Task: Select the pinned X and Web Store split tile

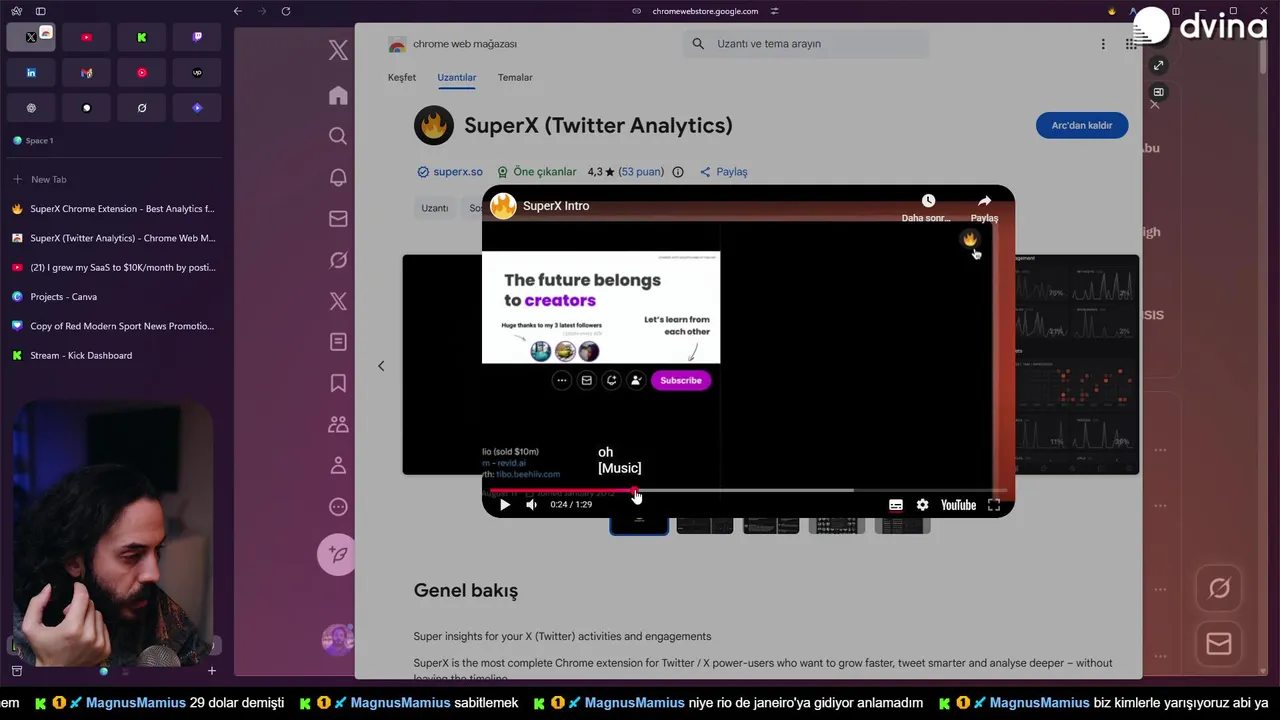Action: (x=31, y=37)
